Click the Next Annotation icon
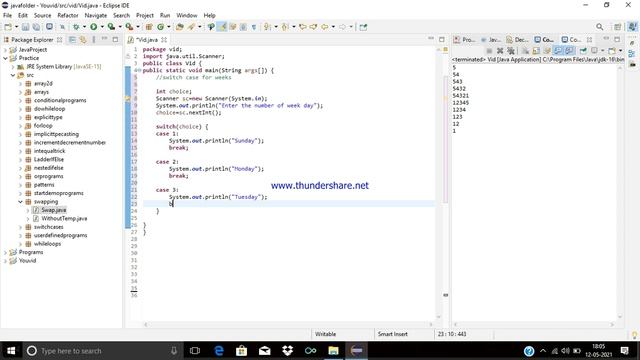 tap(267, 27)
